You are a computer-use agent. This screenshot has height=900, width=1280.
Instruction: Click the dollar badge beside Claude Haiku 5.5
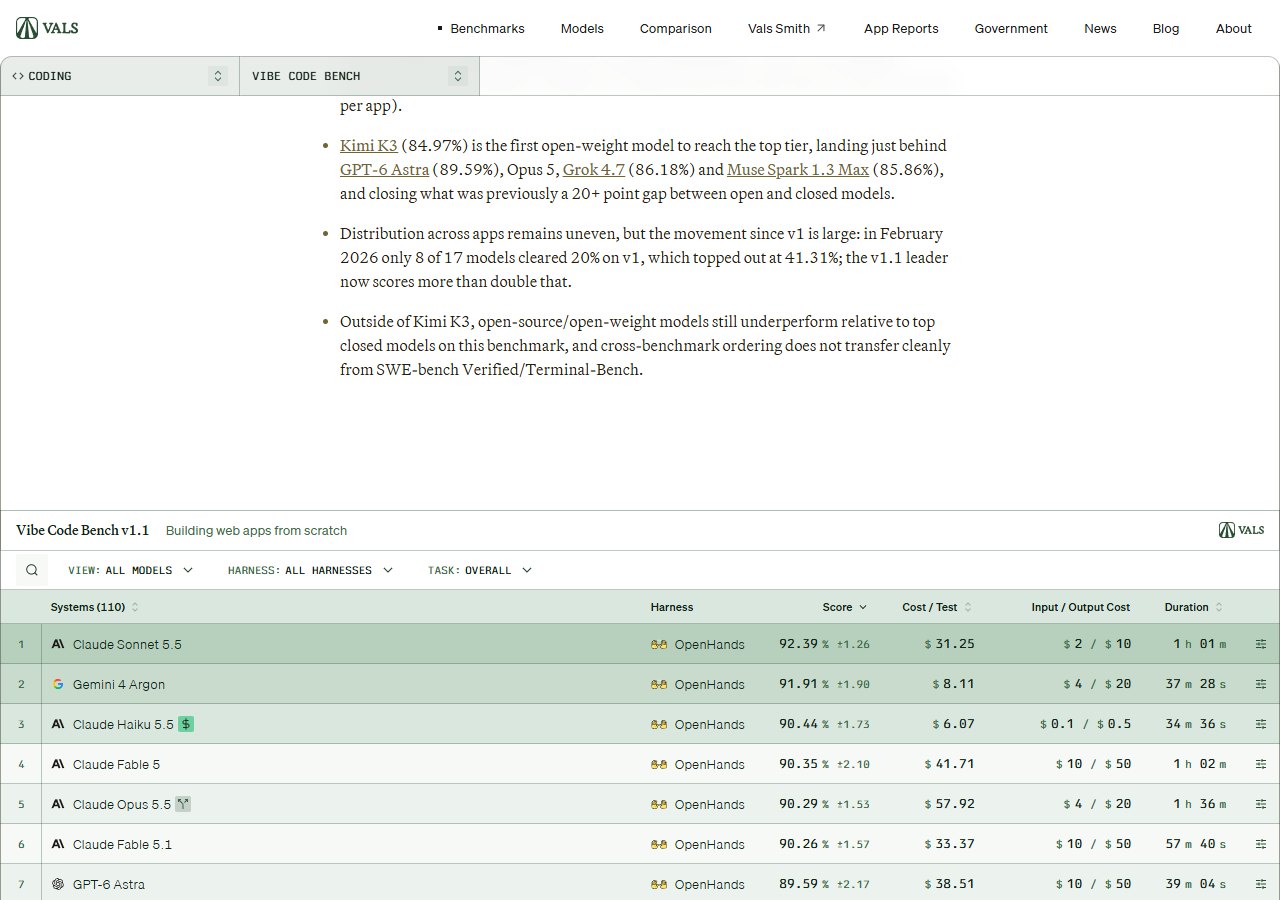pos(186,723)
